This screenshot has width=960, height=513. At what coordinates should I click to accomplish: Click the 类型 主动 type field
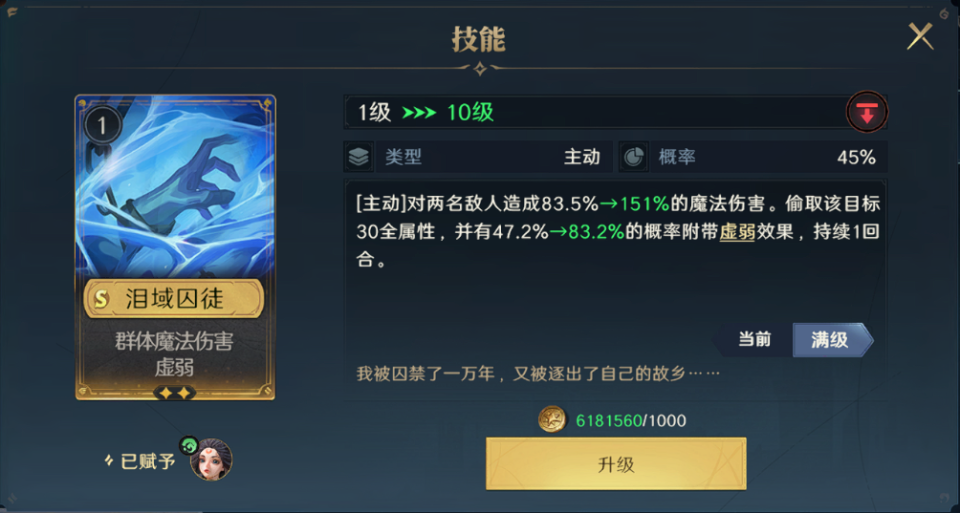478,157
